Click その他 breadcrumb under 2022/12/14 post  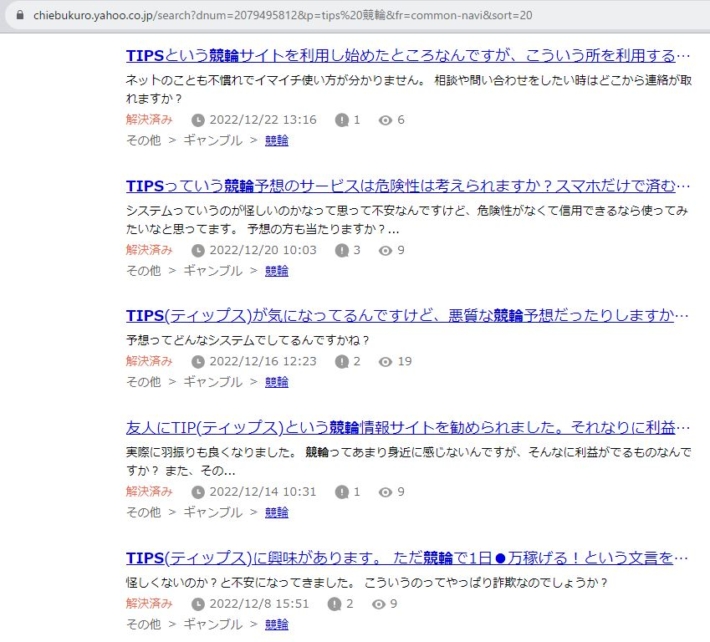pyautogui.click(x=144, y=513)
